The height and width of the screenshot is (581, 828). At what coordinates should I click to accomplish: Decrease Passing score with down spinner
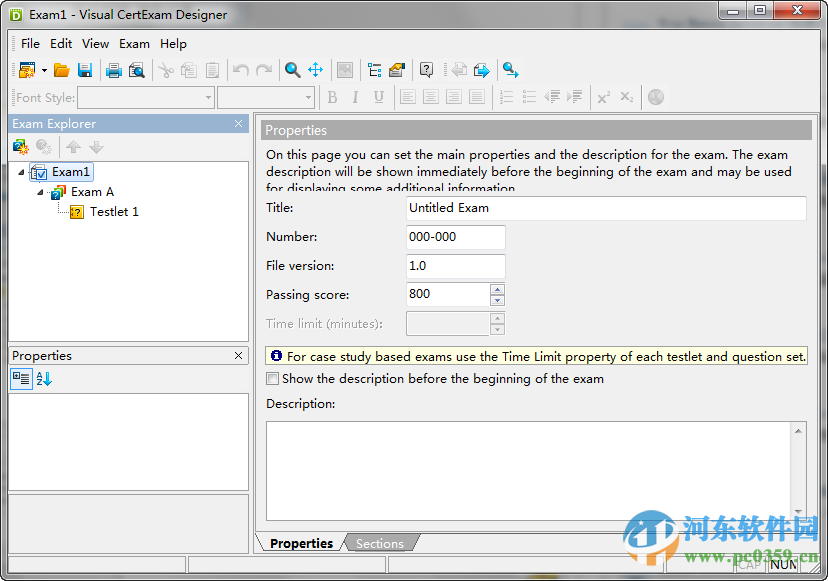pyautogui.click(x=497, y=301)
